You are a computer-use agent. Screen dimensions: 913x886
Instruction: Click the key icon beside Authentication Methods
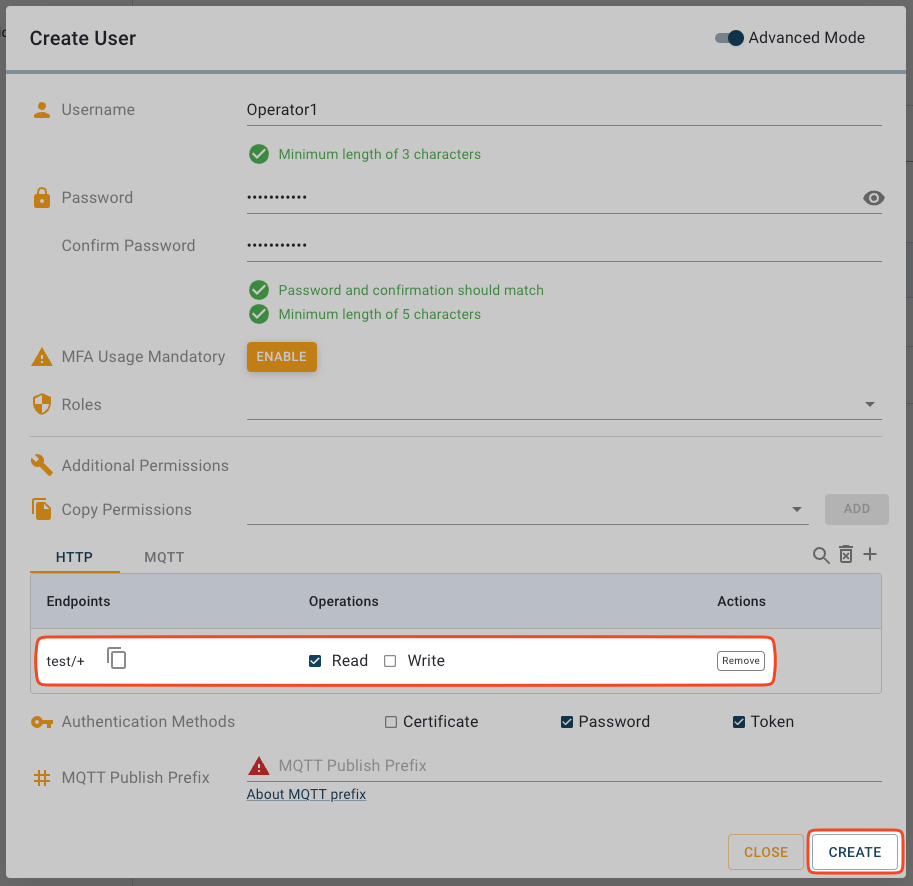pos(42,722)
